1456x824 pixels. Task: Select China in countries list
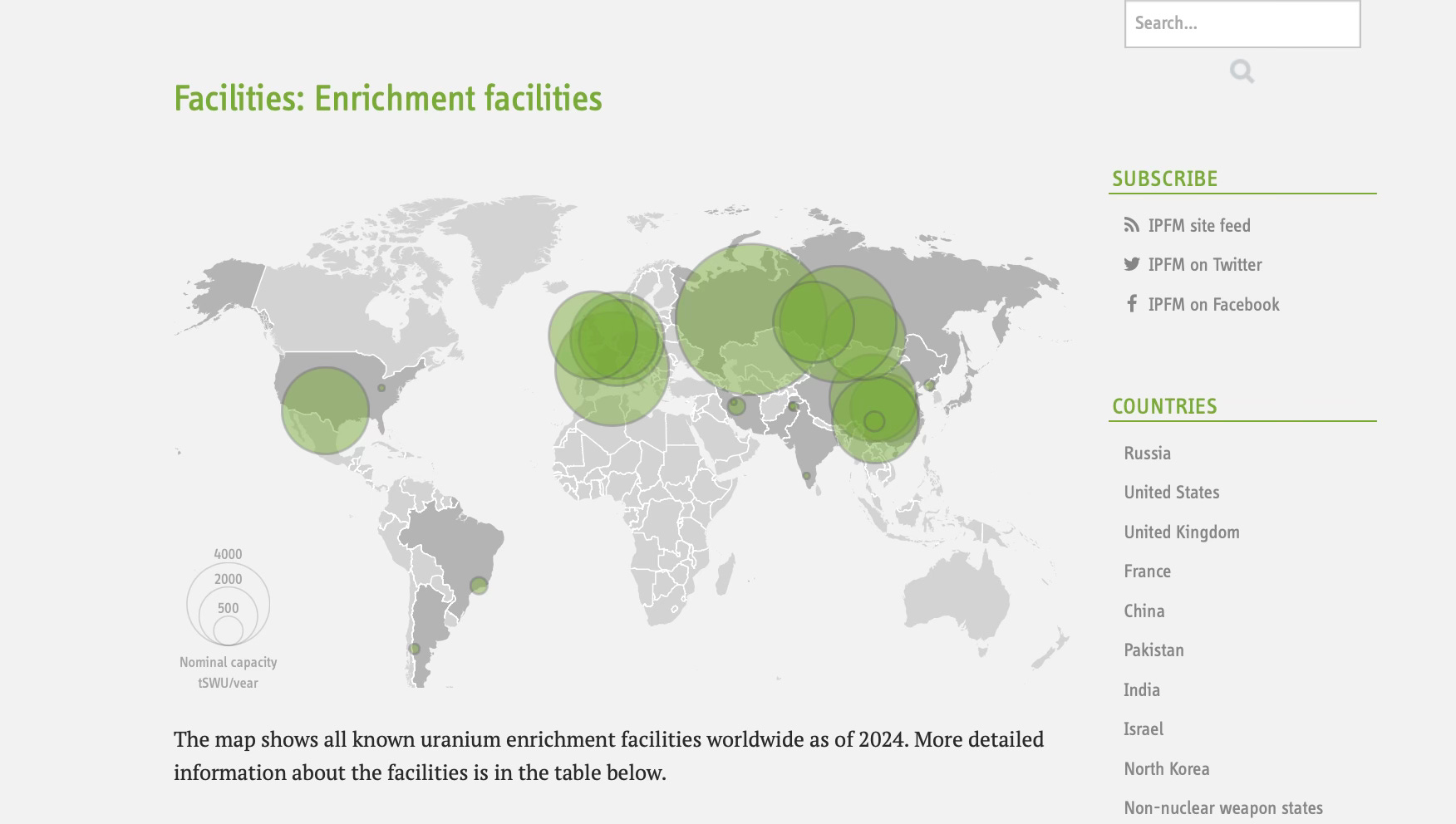1144,611
